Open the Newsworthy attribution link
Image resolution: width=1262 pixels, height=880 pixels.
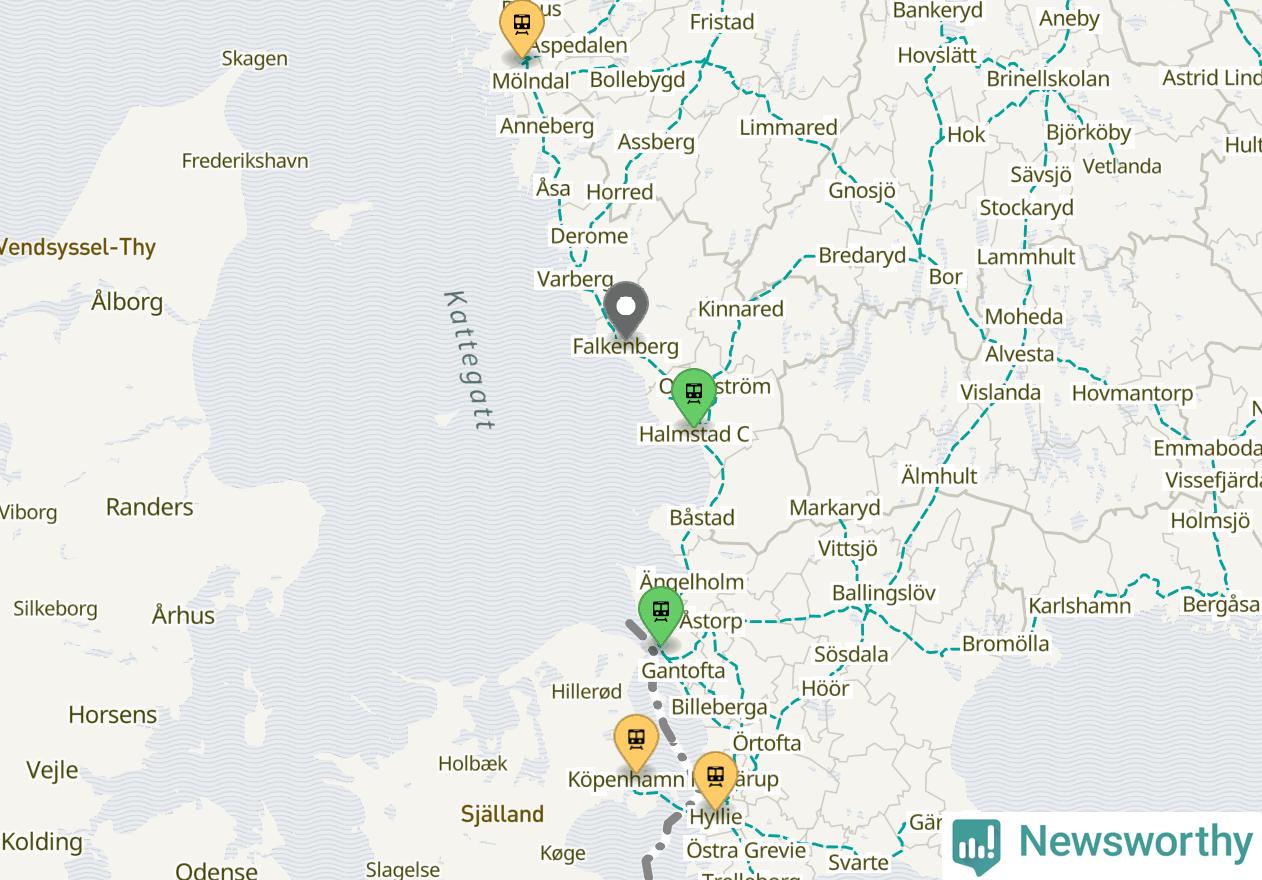coord(1103,845)
